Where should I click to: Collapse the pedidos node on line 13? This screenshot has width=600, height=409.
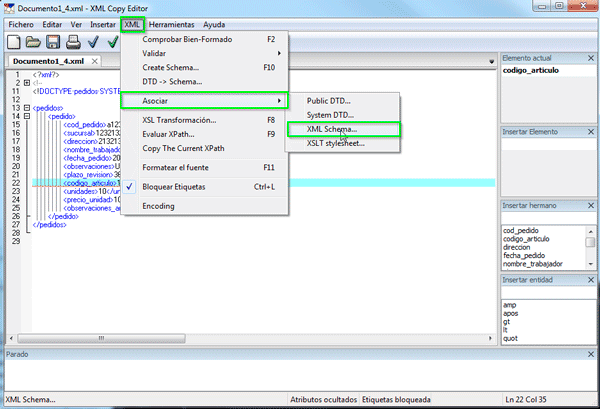point(26,107)
